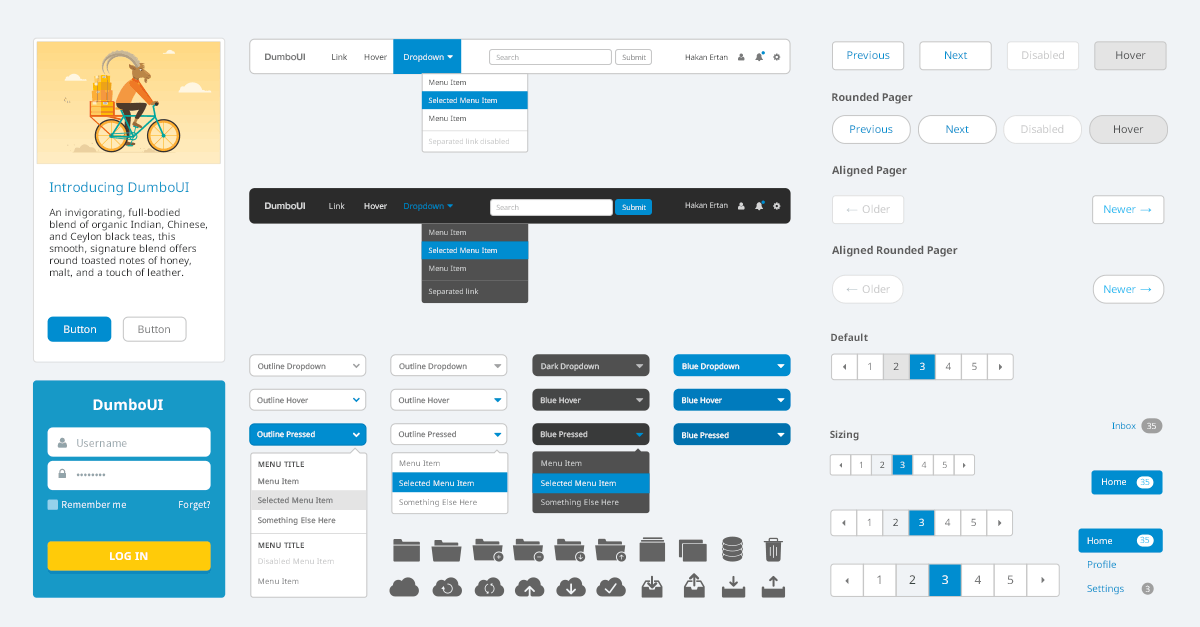
Task: Click the blue filled Button on the card
Action: tap(80, 329)
